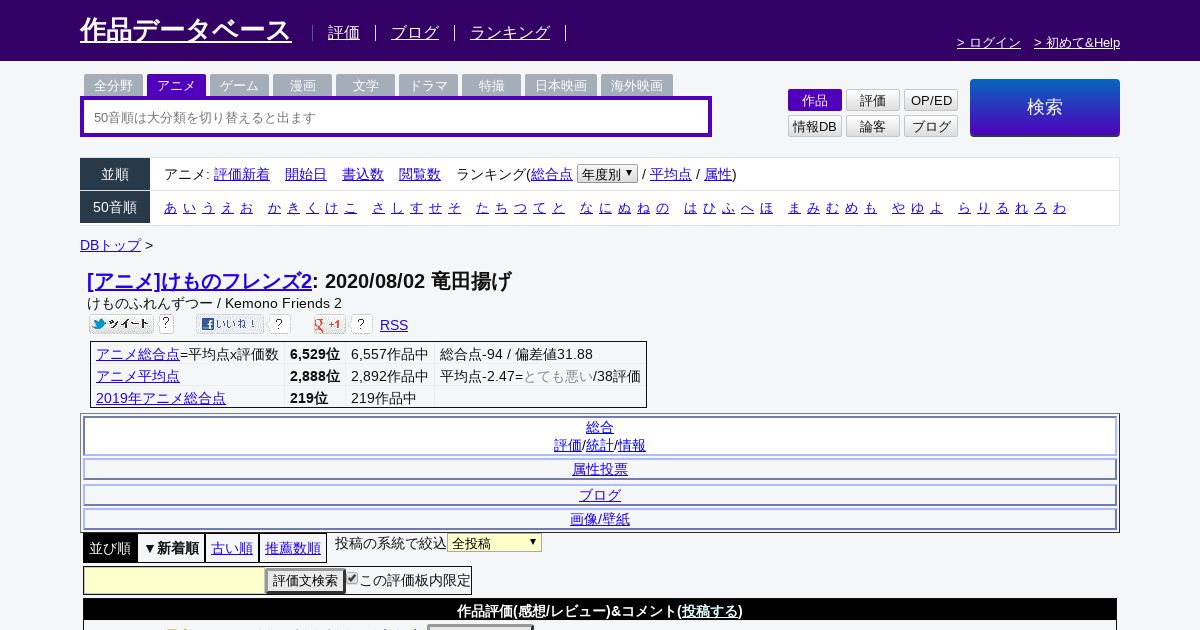Viewport: 1200px width, 630px height.
Task: Go to the DBトップ breadcrumb link
Action: (x=110, y=245)
